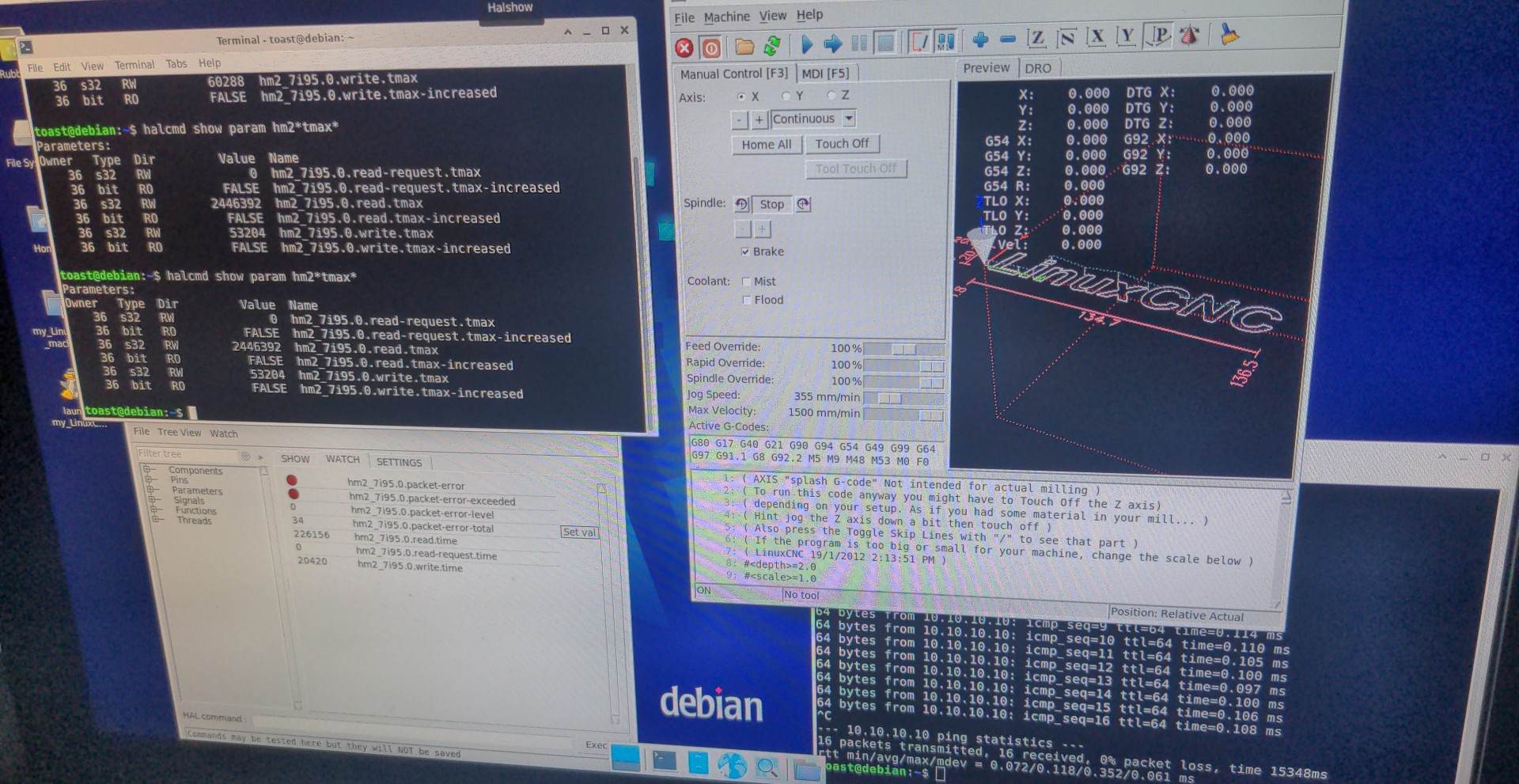The height and width of the screenshot is (784, 1519).
Task: Toggle the Machine Power icon in AXIS toolbar
Action: pyautogui.click(x=710, y=48)
